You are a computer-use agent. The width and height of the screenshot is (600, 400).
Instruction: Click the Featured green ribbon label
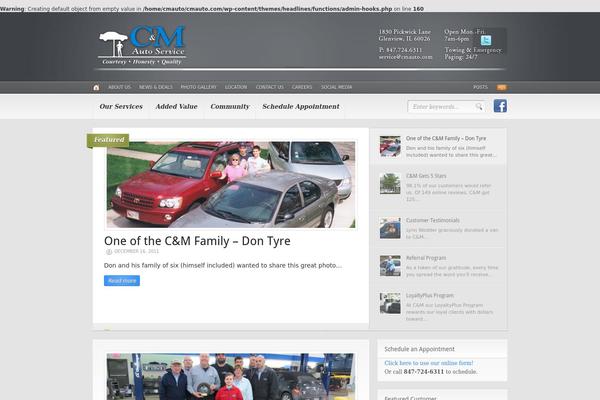coord(109,140)
